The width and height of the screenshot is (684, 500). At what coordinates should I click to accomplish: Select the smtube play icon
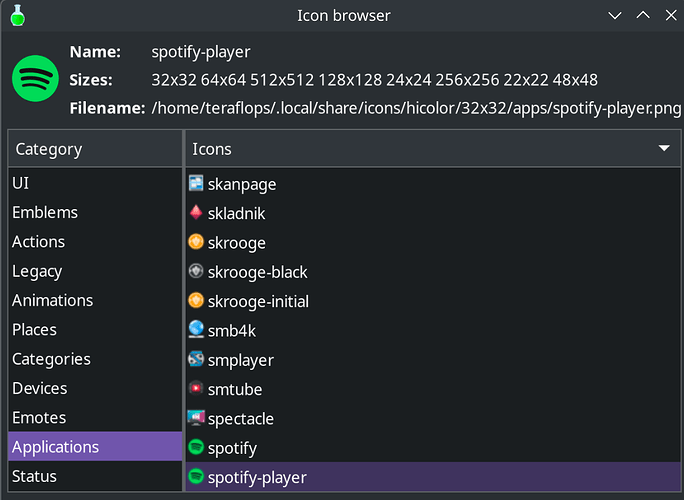click(196, 388)
